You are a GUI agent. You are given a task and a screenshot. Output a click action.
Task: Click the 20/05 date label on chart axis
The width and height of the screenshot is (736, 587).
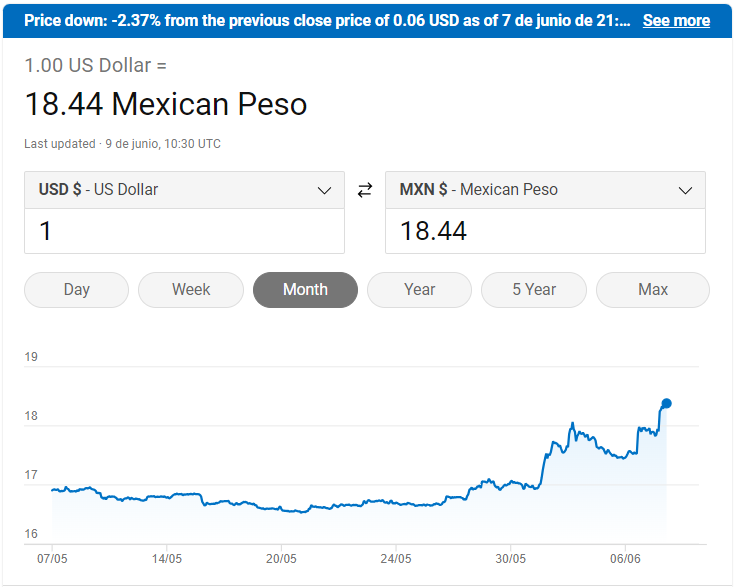pos(281,558)
